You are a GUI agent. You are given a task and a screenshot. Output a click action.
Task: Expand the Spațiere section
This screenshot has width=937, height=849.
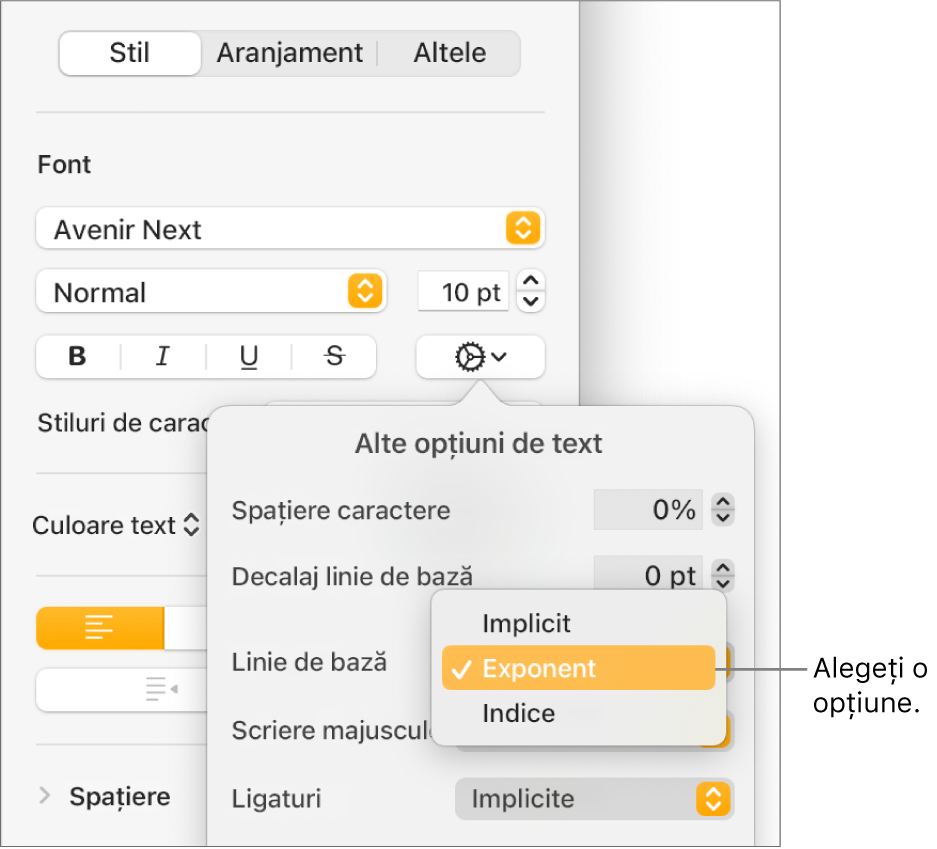click(x=44, y=796)
